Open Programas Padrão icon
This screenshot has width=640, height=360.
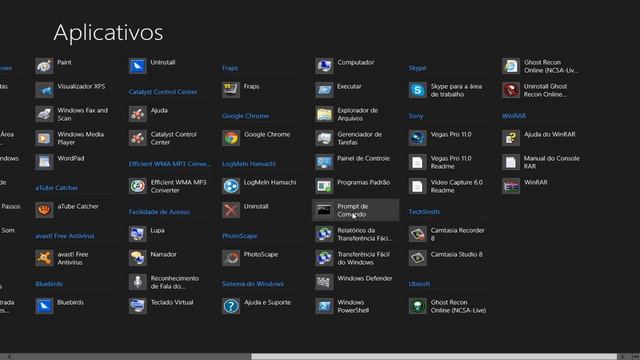[324, 186]
